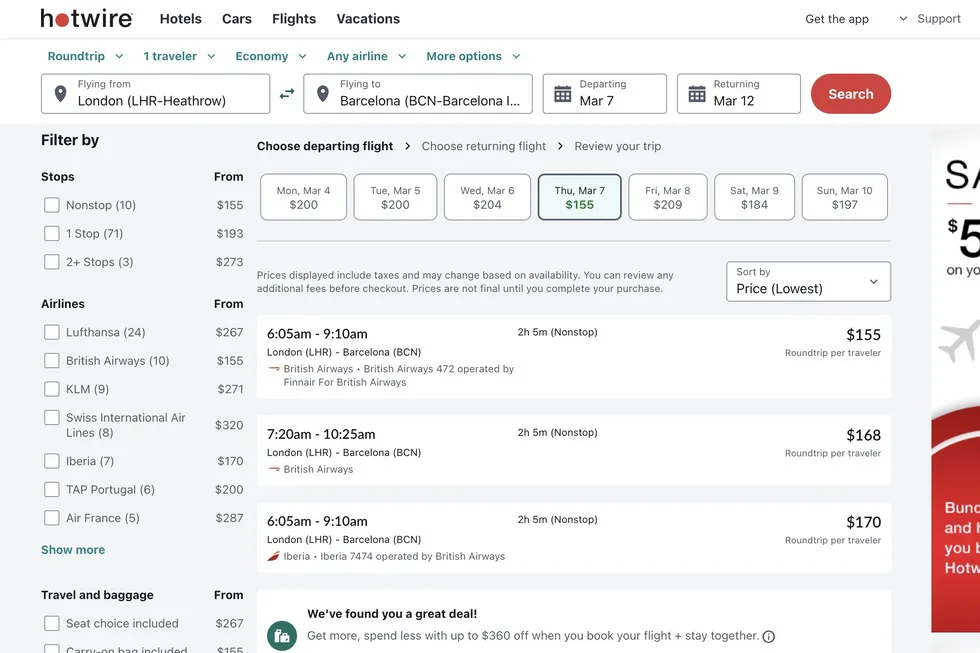
Task: Select the Tue, Mar 5 $200 date tab
Action: (x=395, y=197)
